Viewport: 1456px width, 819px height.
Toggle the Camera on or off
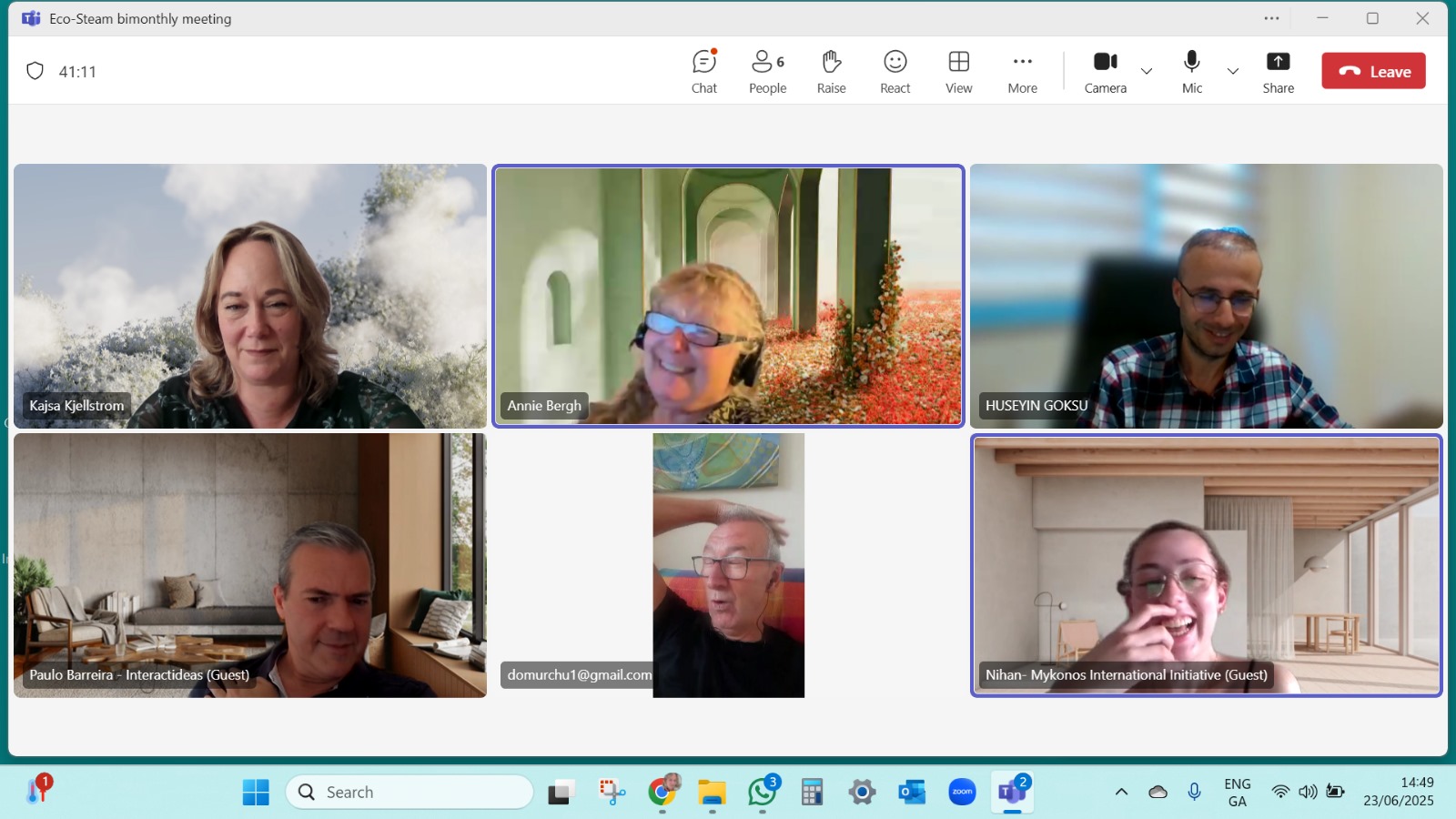(x=1105, y=72)
